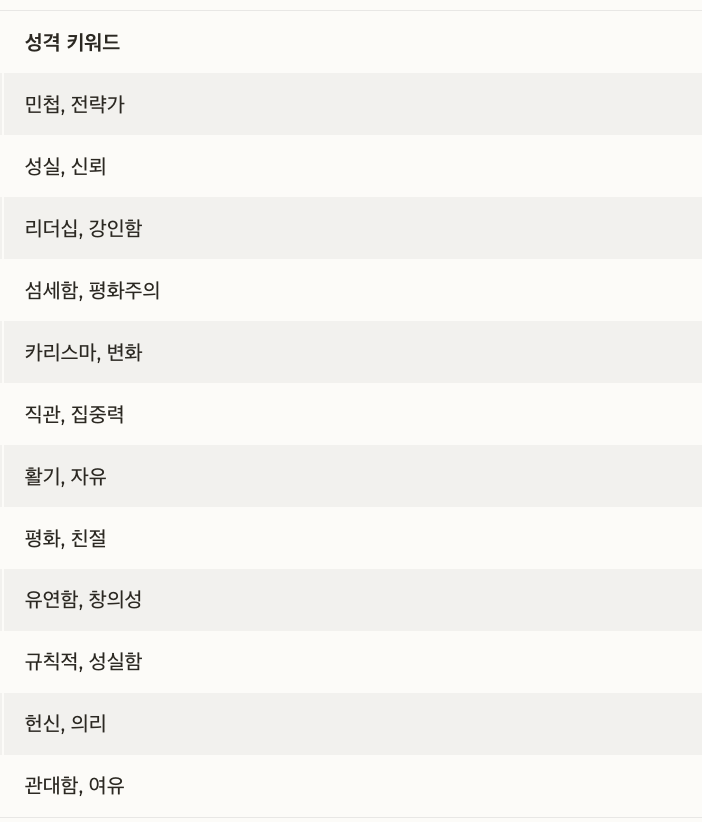The height and width of the screenshot is (822, 702).
Task: Select the 유연함, 창의성 row
Action: [x=351, y=600]
